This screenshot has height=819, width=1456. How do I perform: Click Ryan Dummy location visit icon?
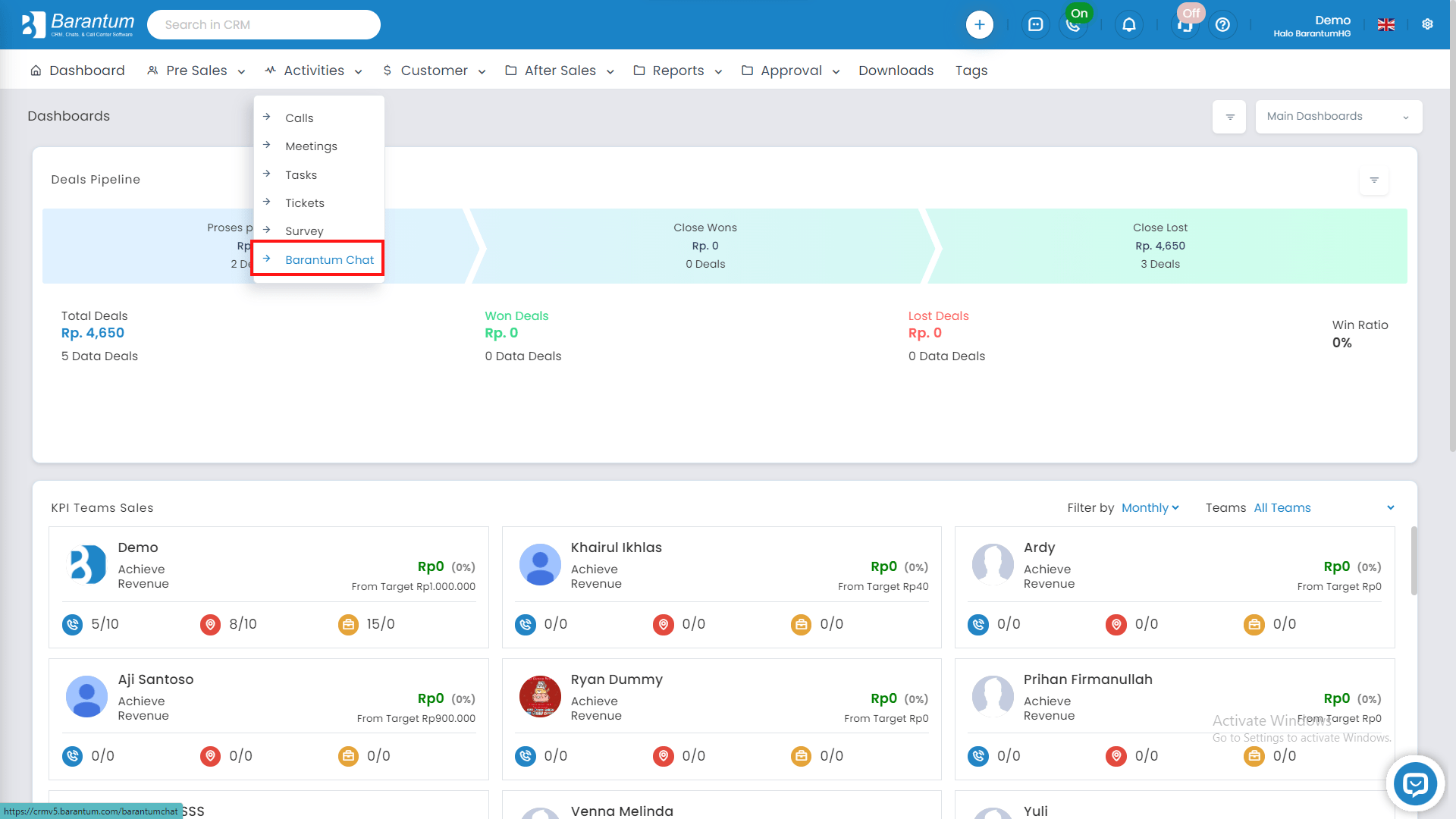click(664, 757)
